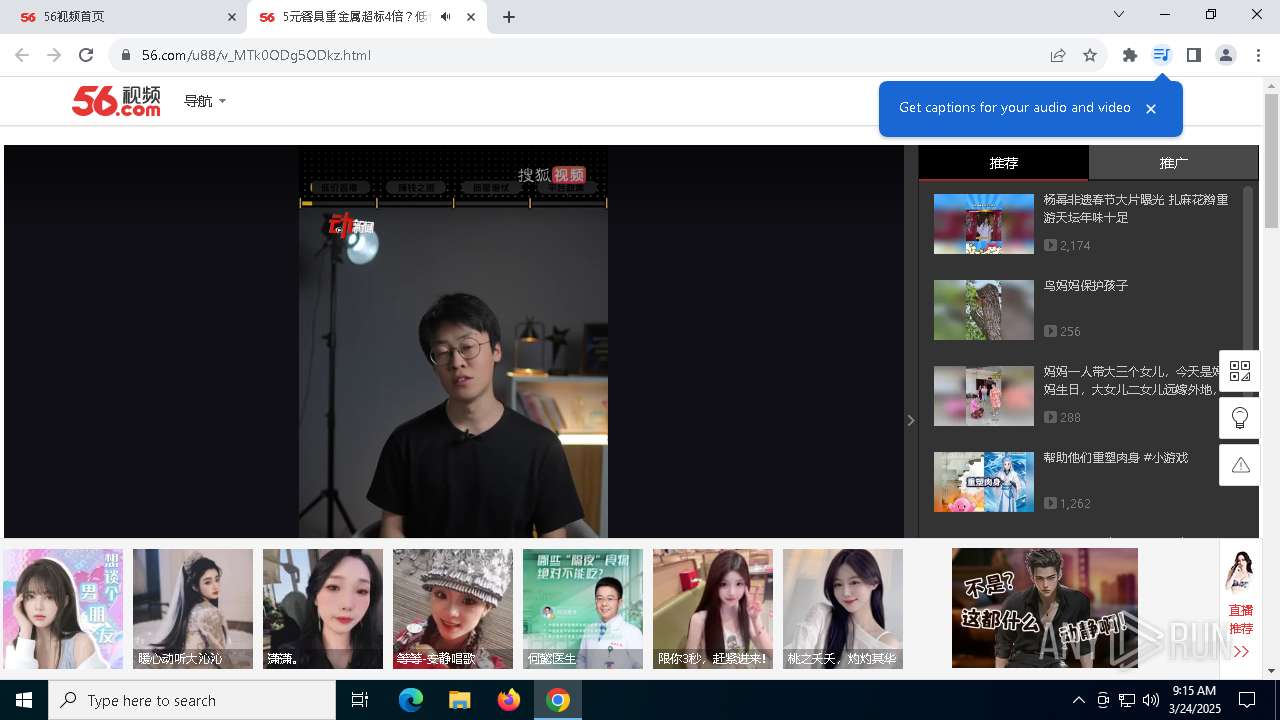Open Chrome three-dot menu

[1258, 55]
